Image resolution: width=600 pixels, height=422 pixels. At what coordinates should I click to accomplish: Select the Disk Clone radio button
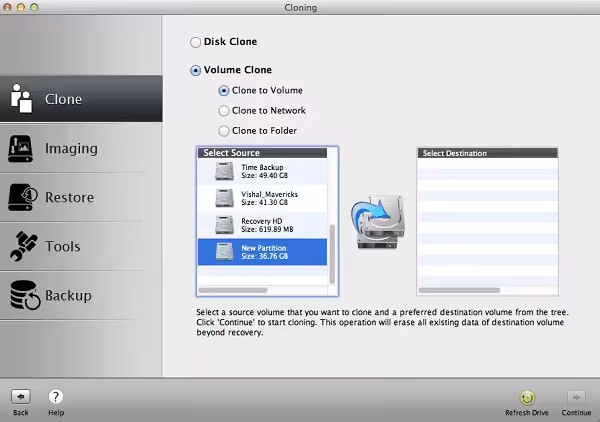coord(196,42)
